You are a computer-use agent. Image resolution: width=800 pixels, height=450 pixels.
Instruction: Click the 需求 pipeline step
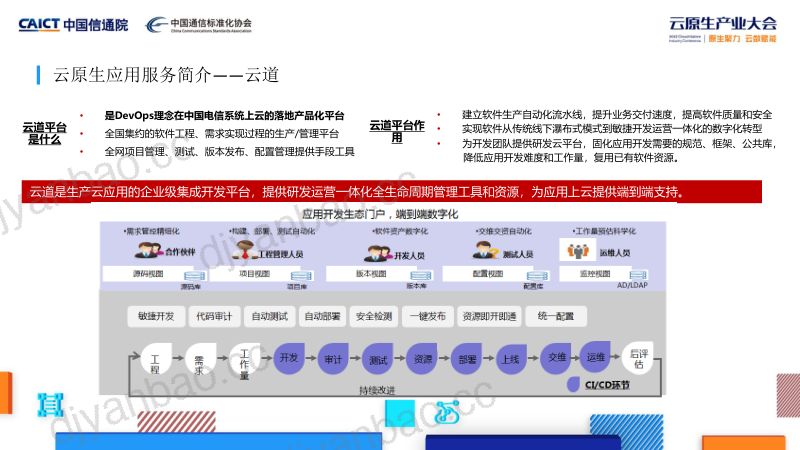click(199, 359)
